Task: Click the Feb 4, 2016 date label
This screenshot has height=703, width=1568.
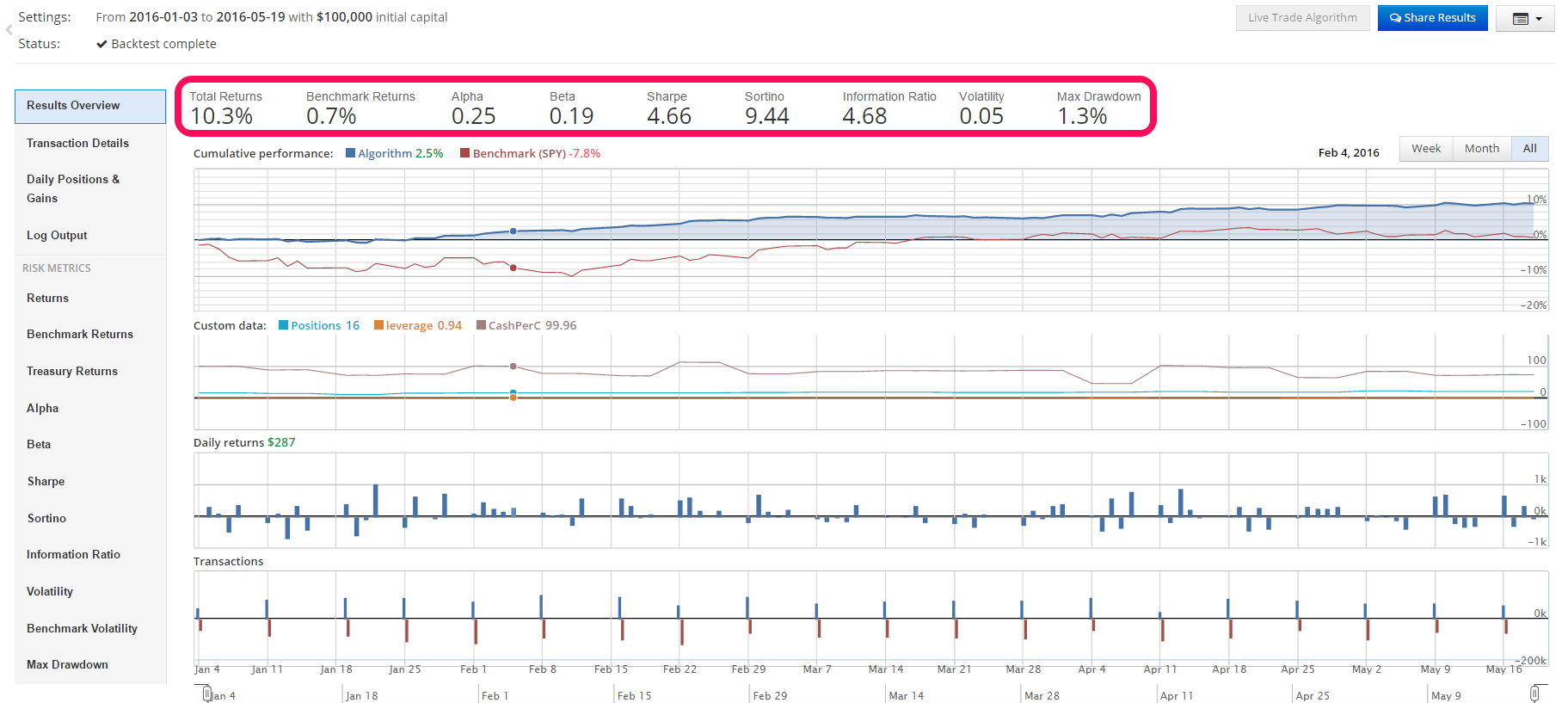Action: tap(1349, 152)
